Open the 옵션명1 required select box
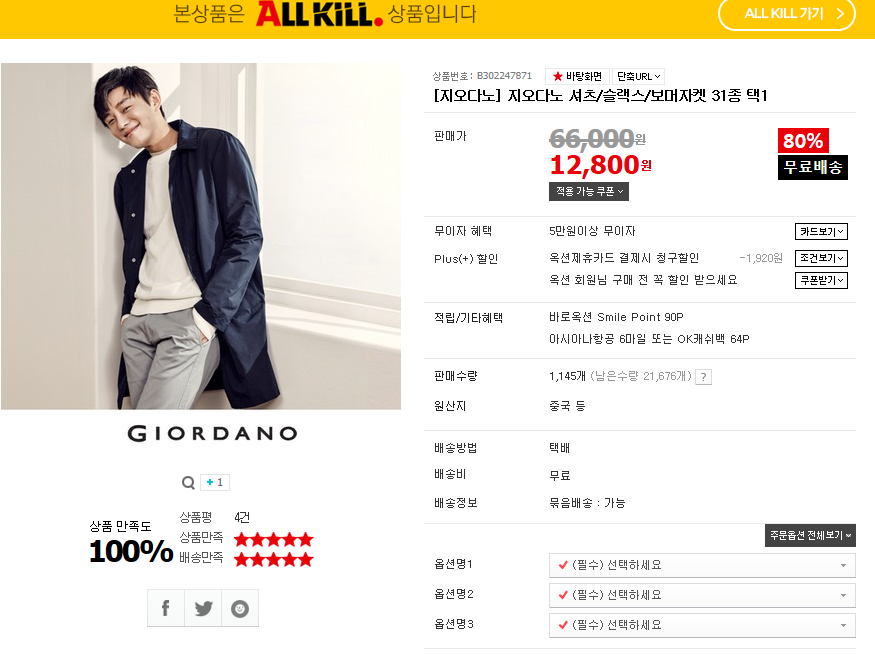The width and height of the screenshot is (875, 667). tap(702, 565)
